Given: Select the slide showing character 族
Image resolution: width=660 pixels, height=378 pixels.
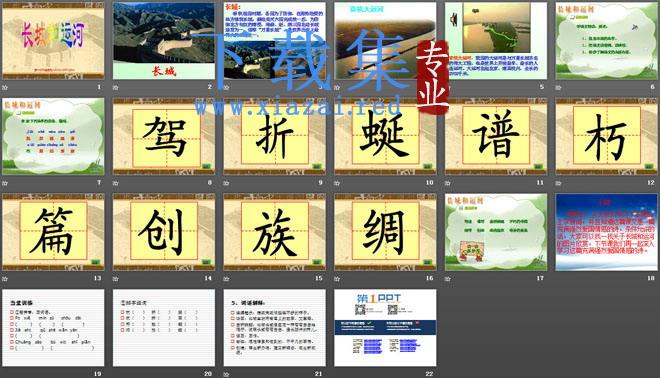Looking at the screenshot, I should pos(274,232).
